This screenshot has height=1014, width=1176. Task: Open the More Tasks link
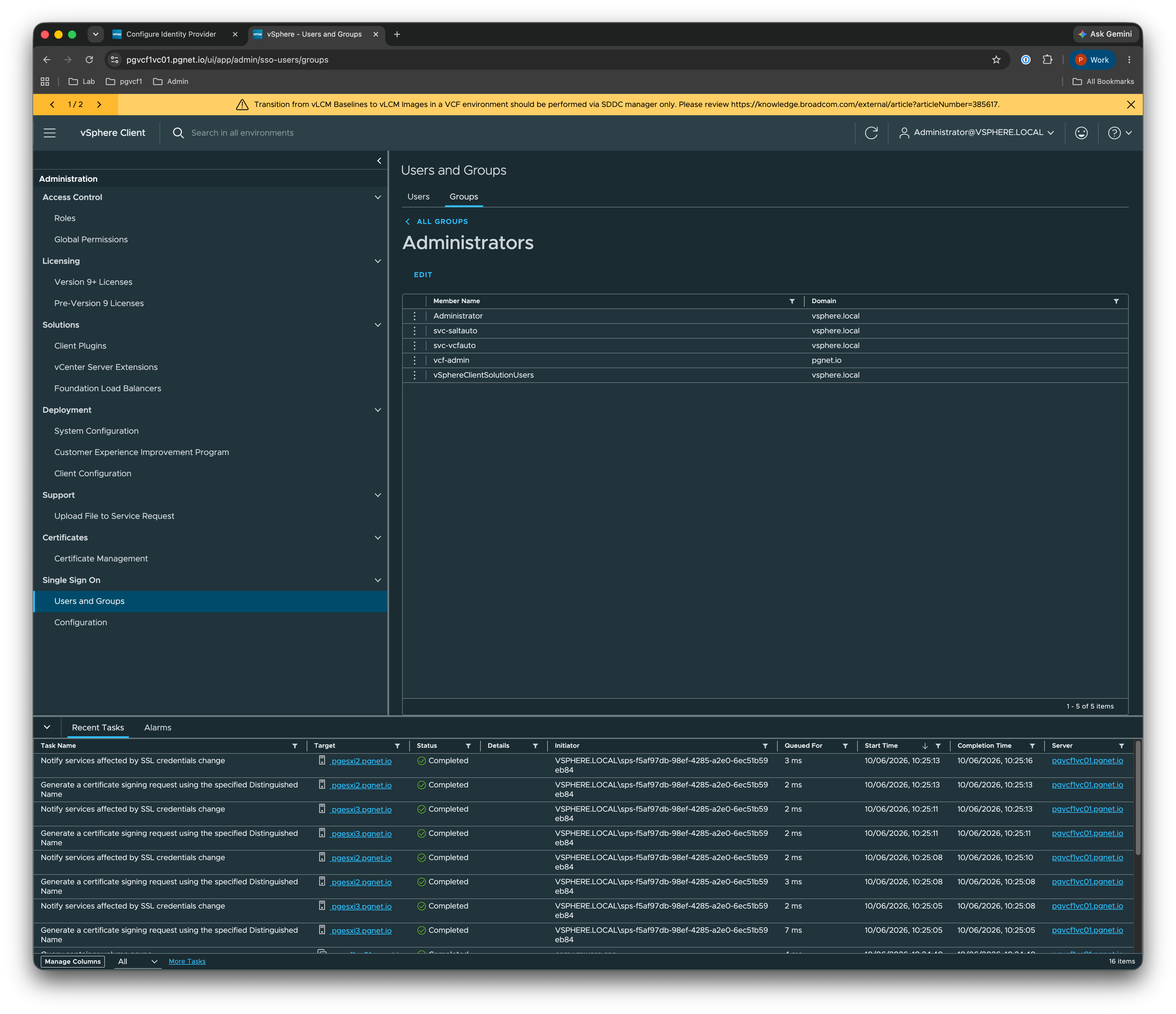(187, 962)
